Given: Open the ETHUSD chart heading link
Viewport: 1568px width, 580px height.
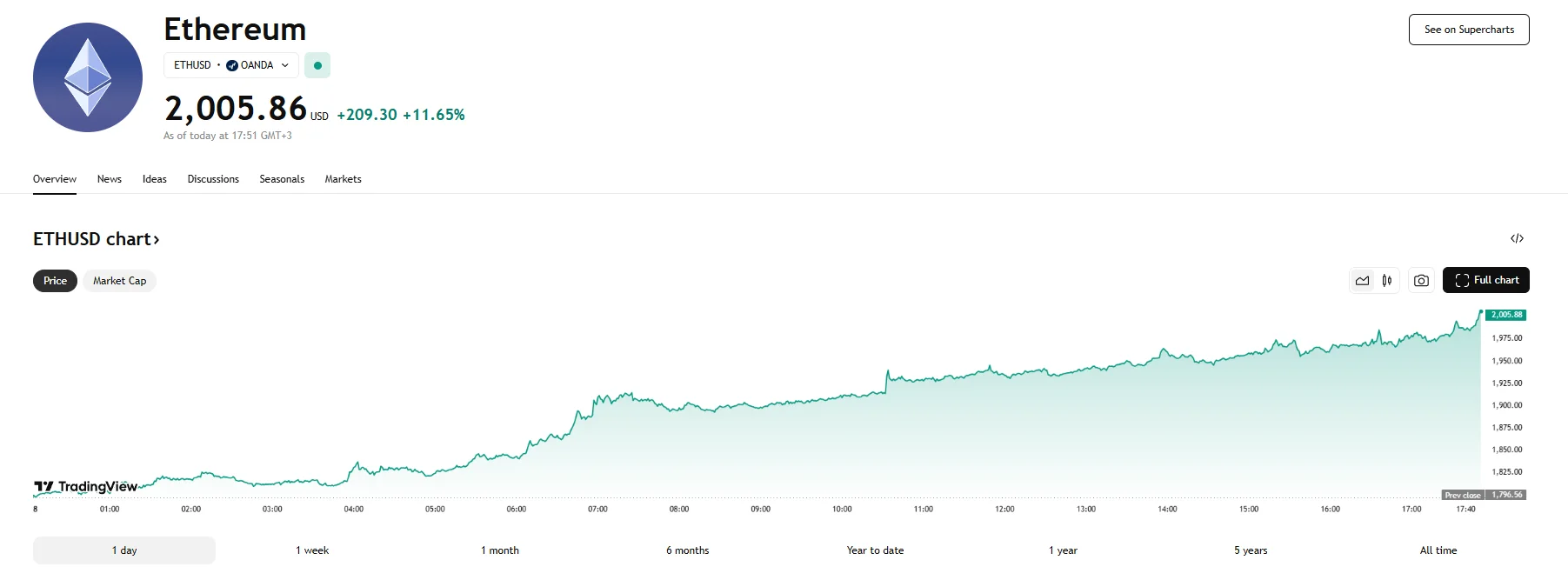Looking at the screenshot, I should [97, 239].
